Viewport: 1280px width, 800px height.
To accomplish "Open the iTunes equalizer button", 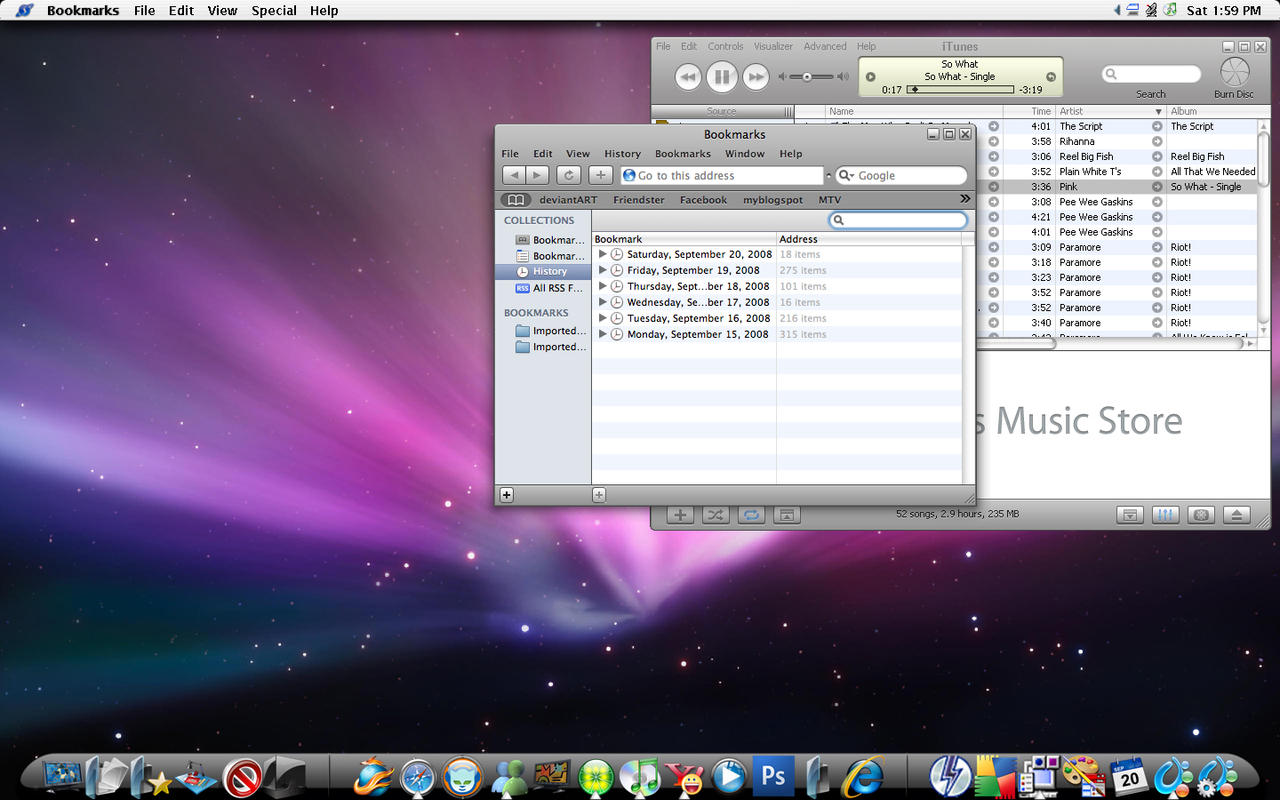I will click(x=1165, y=515).
